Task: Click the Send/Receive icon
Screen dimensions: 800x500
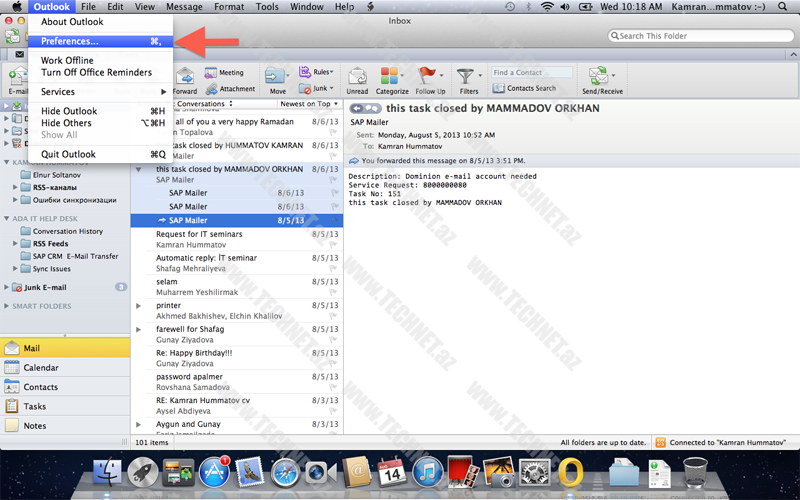Action: click(598, 77)
